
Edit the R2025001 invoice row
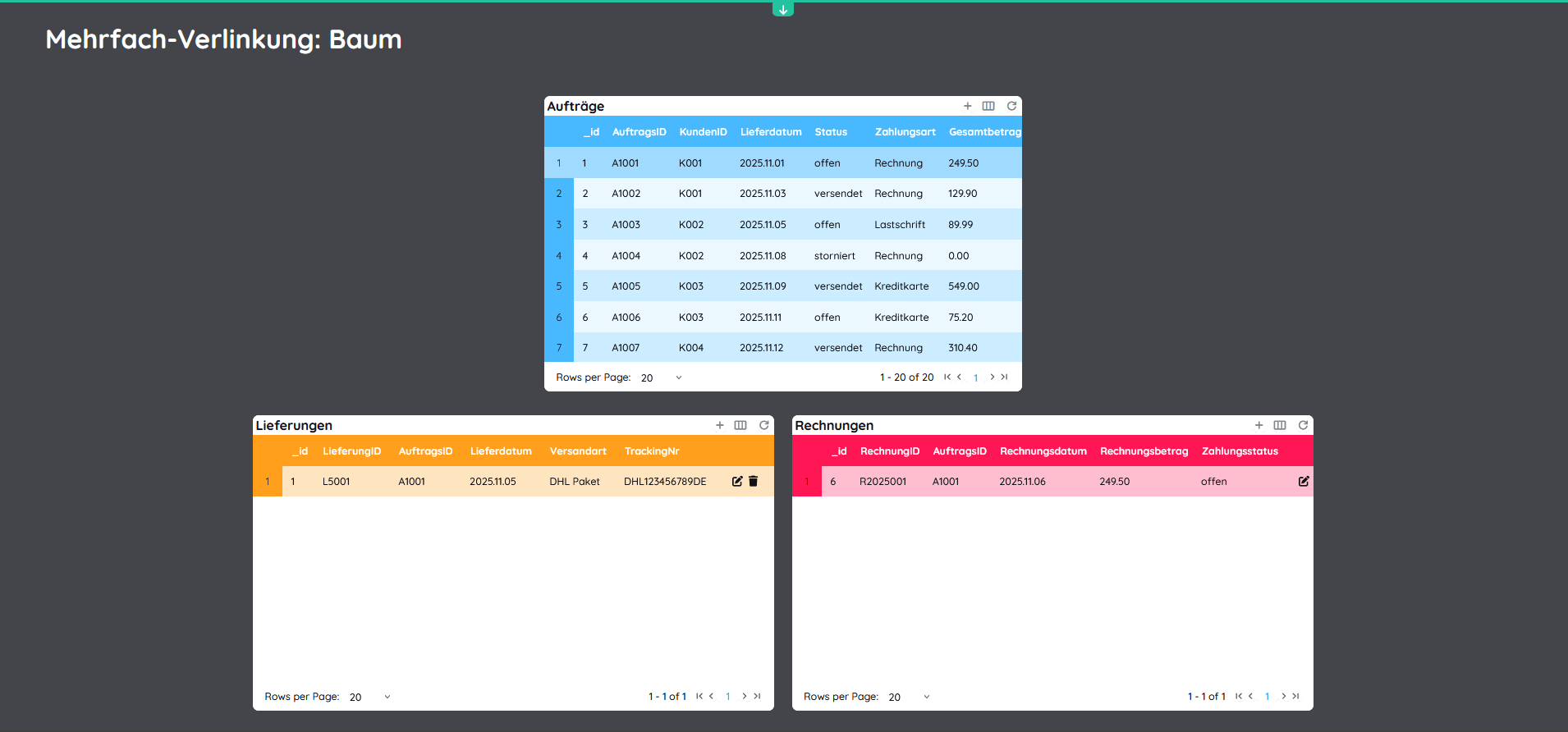[x=1303, y=482]
